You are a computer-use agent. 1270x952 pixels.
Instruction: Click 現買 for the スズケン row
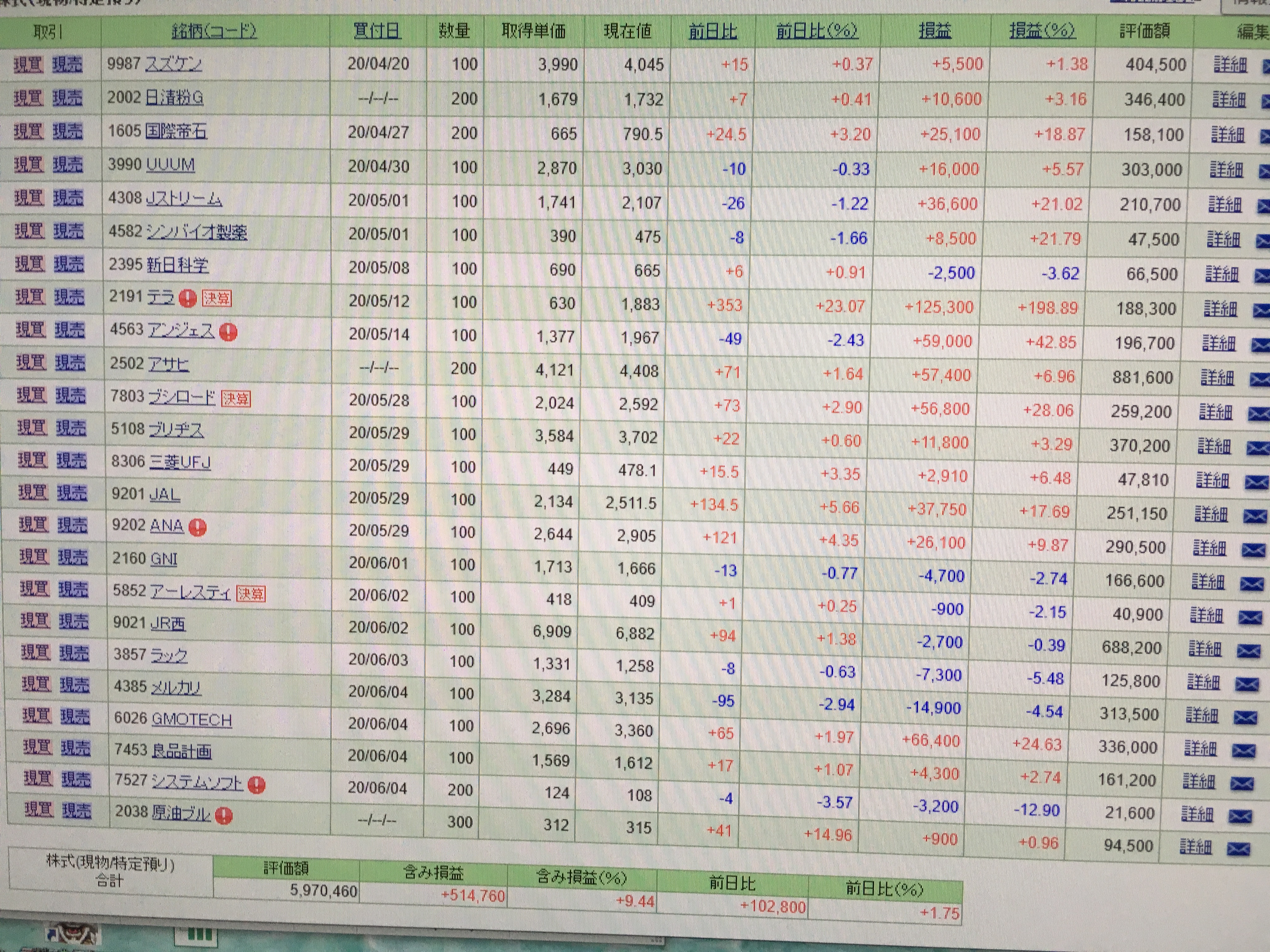point(28,65)
